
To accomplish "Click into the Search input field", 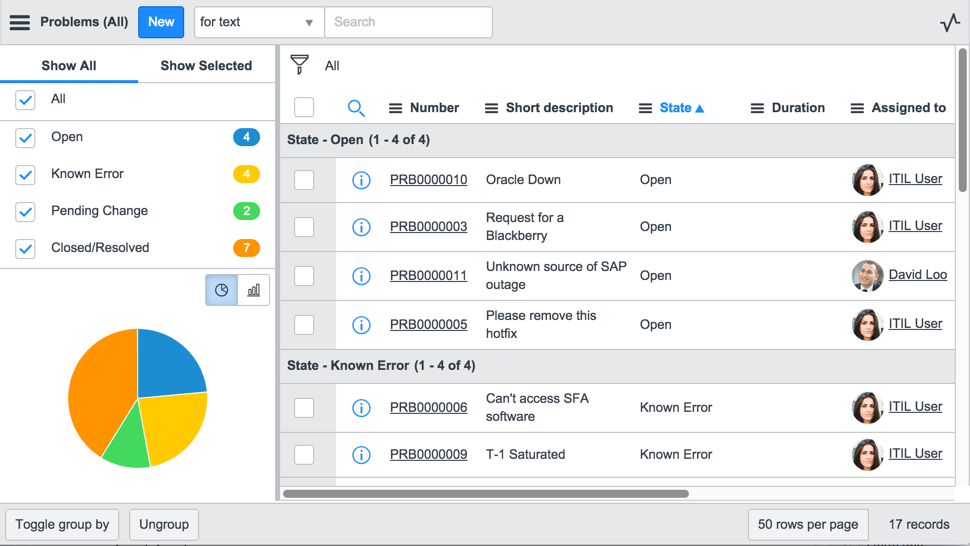I will click(x=408, y=22).
